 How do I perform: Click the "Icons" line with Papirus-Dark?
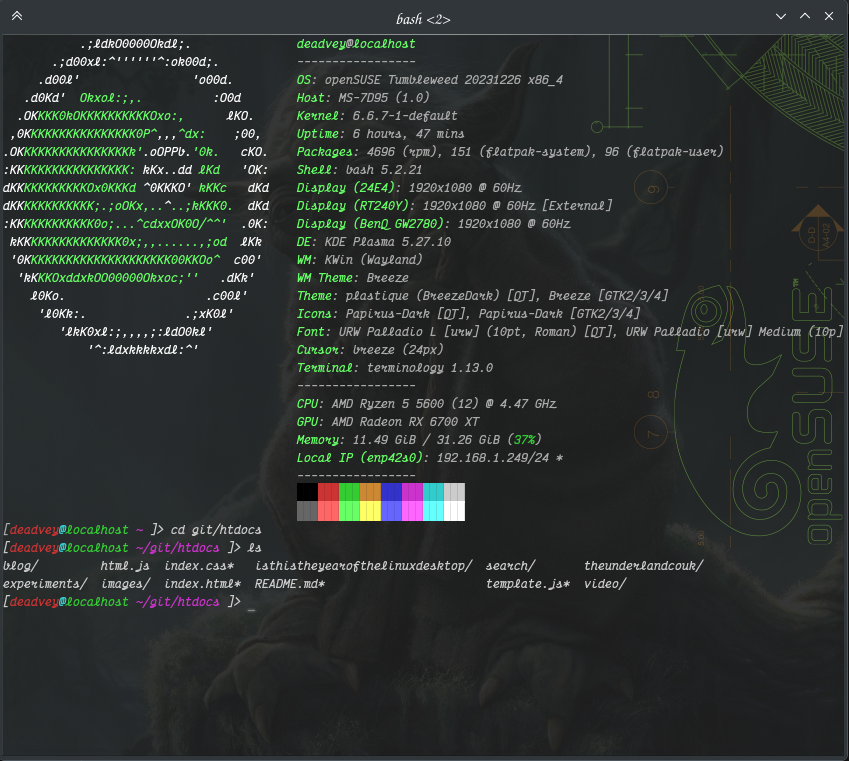(468, 314)
